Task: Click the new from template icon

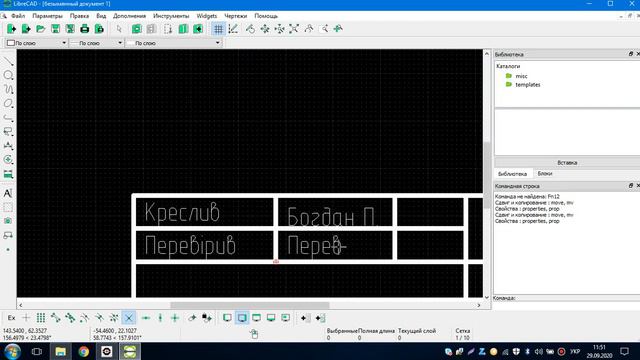Action: point(26,29)
